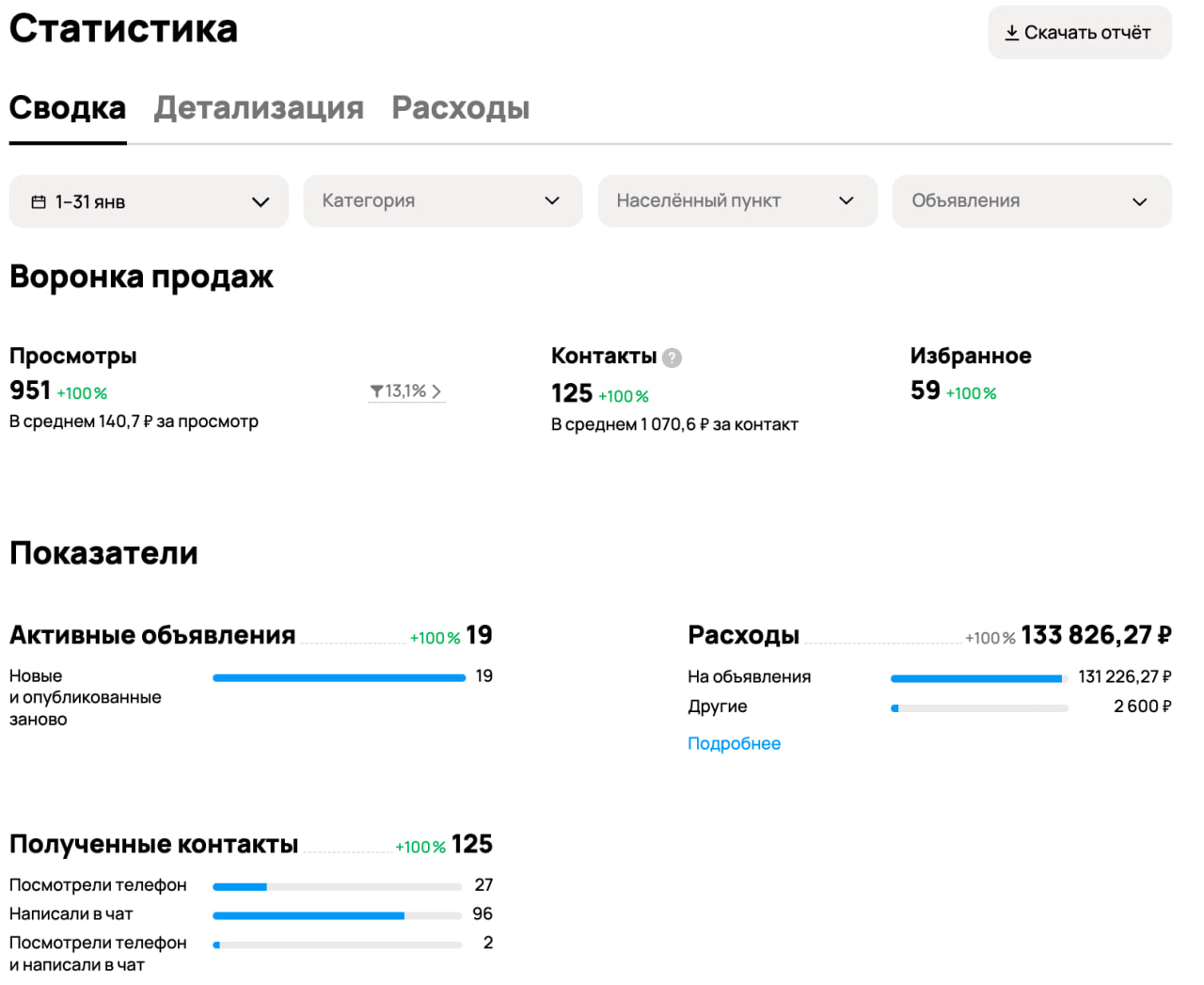Click the Посмотрели телефон progress bar
This screenshot has width=1204, height=985.
[x=337, y=886]
